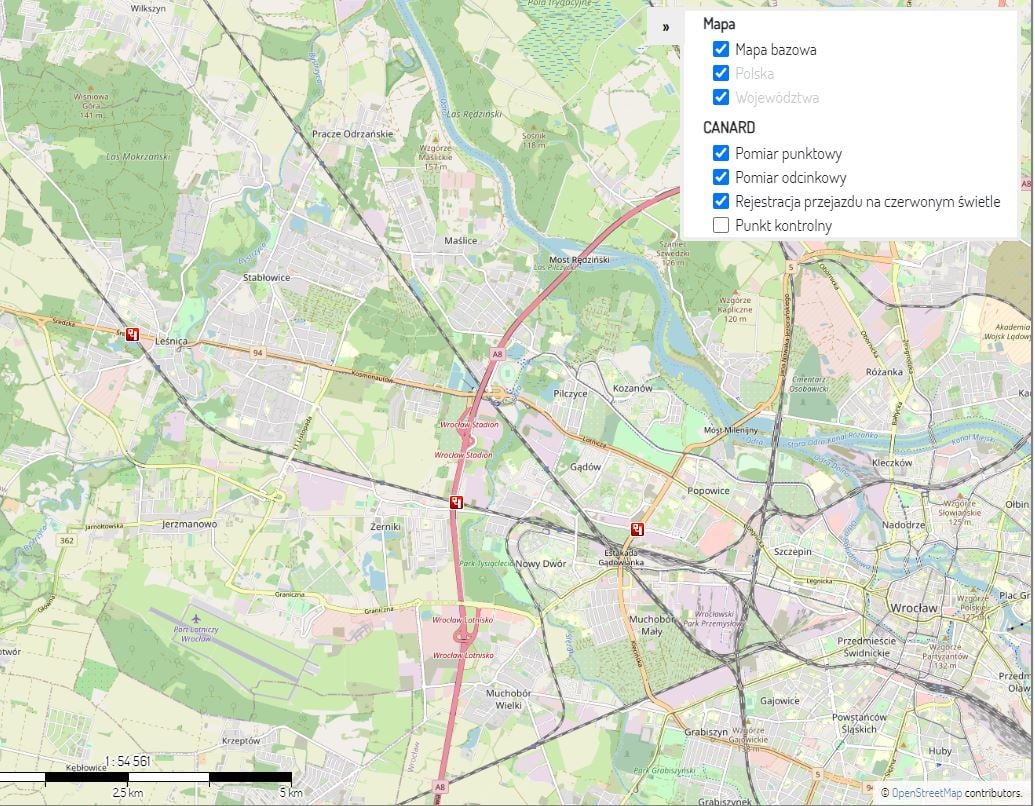Click the Port Lotniczy Wrocław airport icon
Image resolution: width=1035 pixels, height=806 pixels.
coord(195,619)
